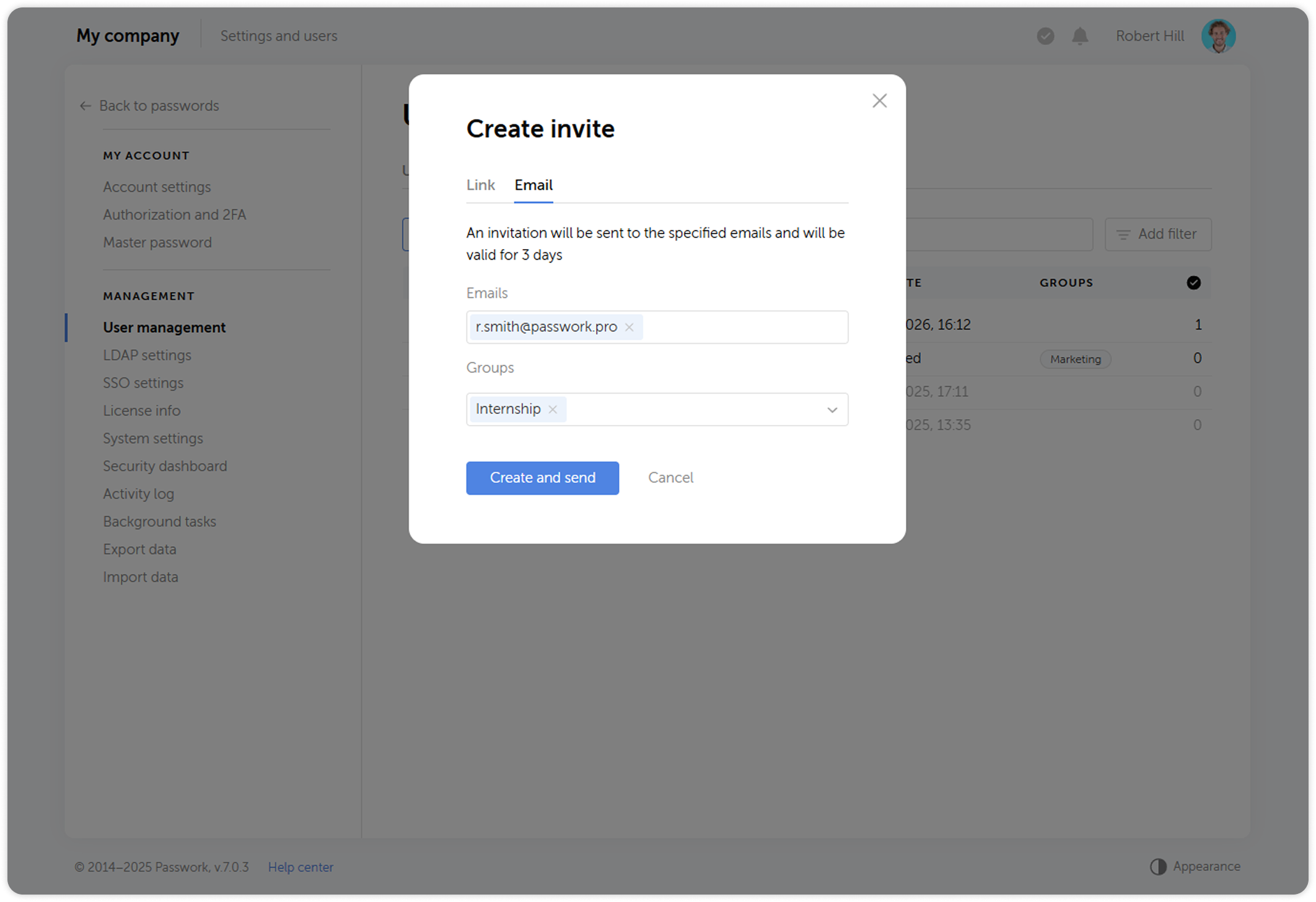Switch to the Link tab

[480, 185]
